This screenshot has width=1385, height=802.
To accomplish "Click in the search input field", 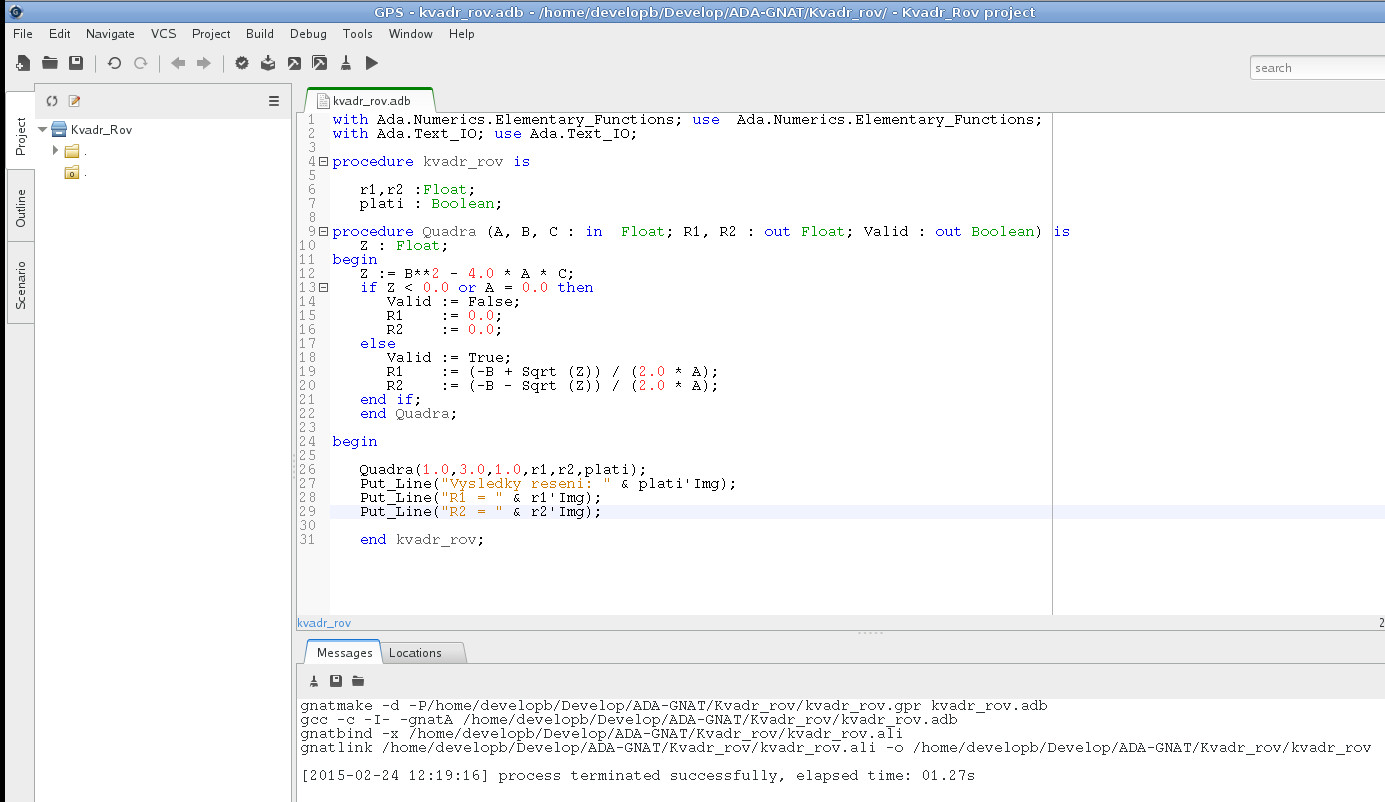I will (x=1315, y=68).
